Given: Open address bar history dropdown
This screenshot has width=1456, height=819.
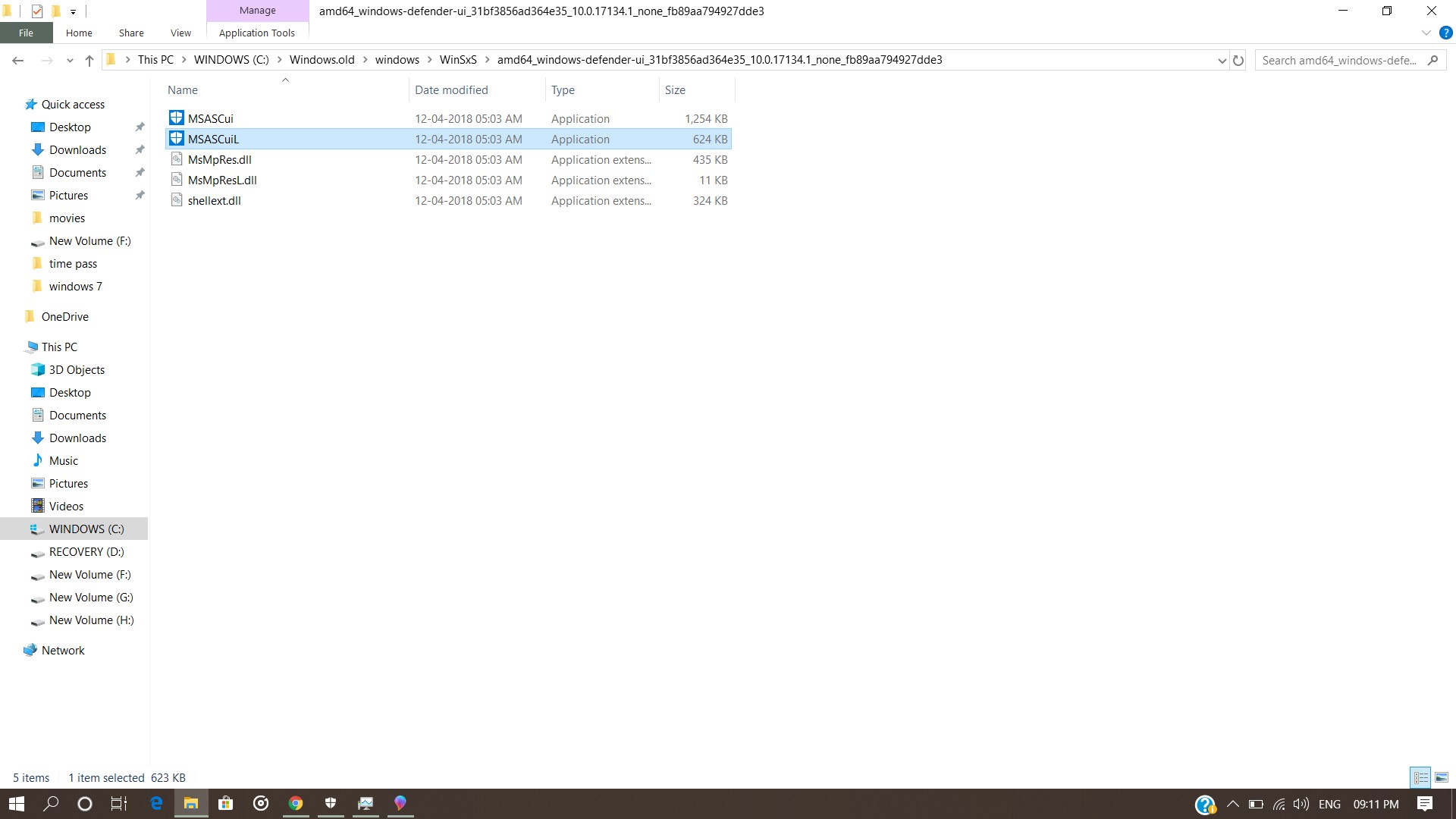Looking at the screenshot, I should tap(1222, 60).
